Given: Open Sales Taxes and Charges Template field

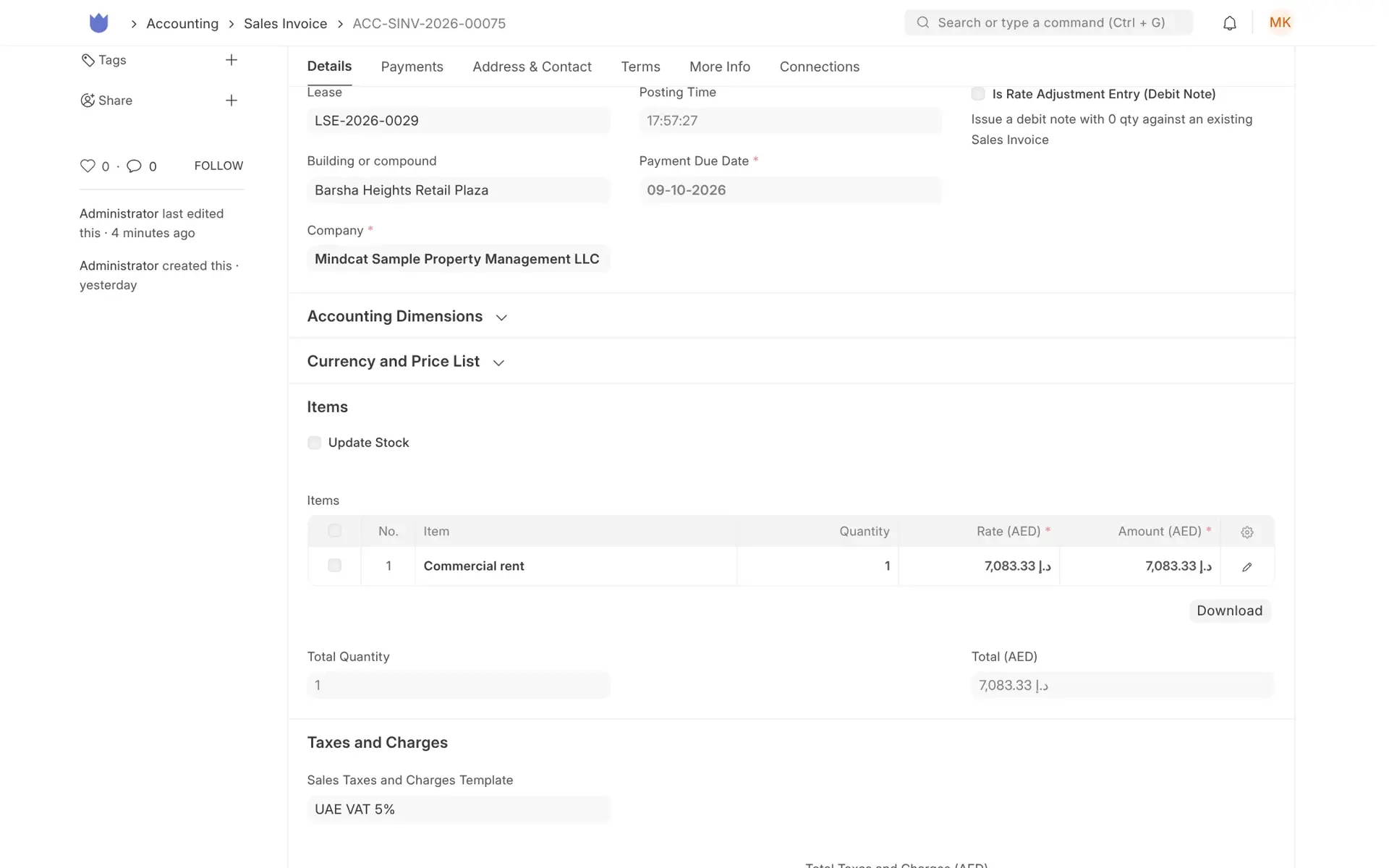Looking at the screenshot, I should click(459, 809).
